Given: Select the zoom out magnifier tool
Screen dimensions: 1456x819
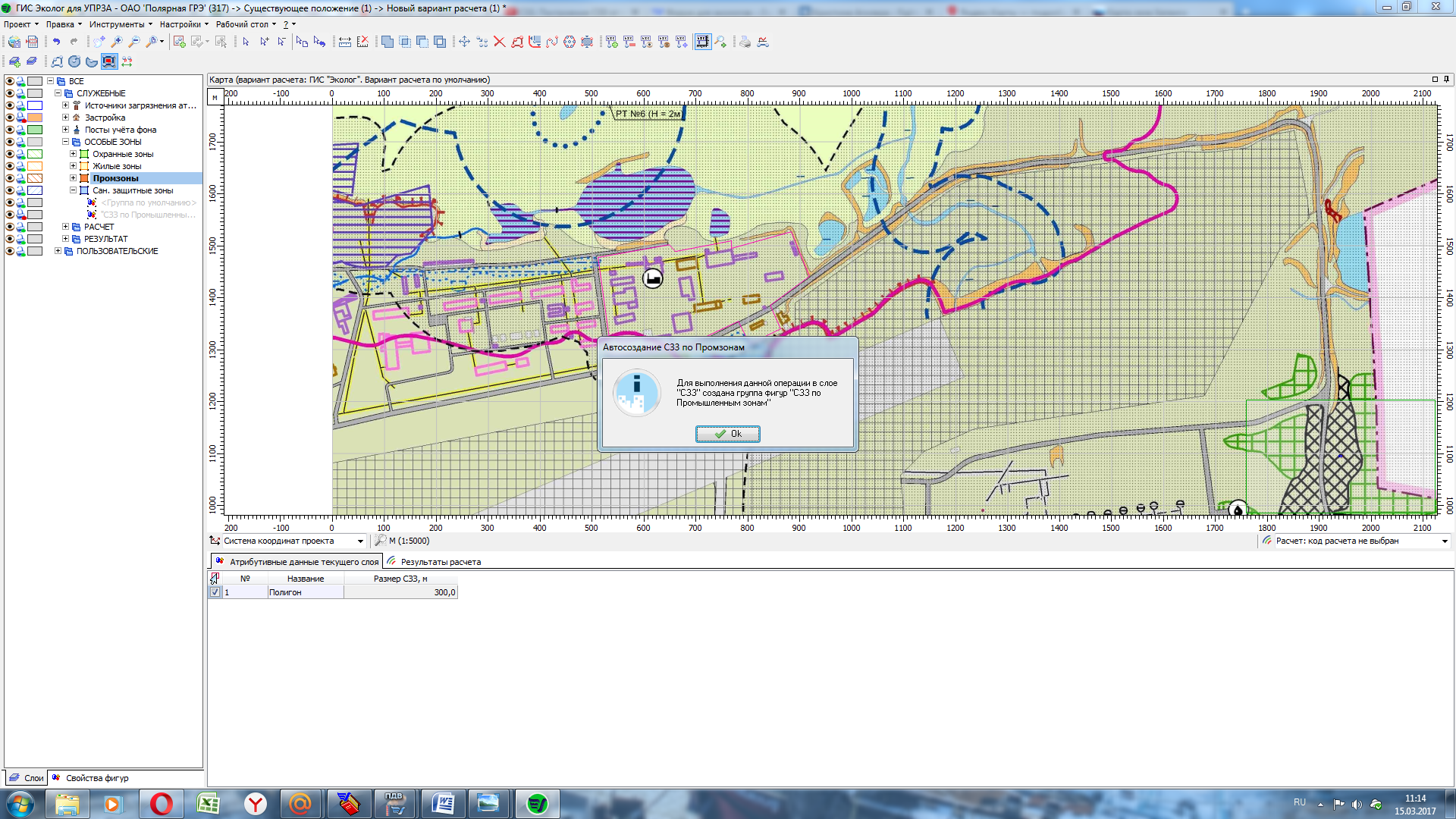Looking at the screenshot, I should (x=134, y=42).
